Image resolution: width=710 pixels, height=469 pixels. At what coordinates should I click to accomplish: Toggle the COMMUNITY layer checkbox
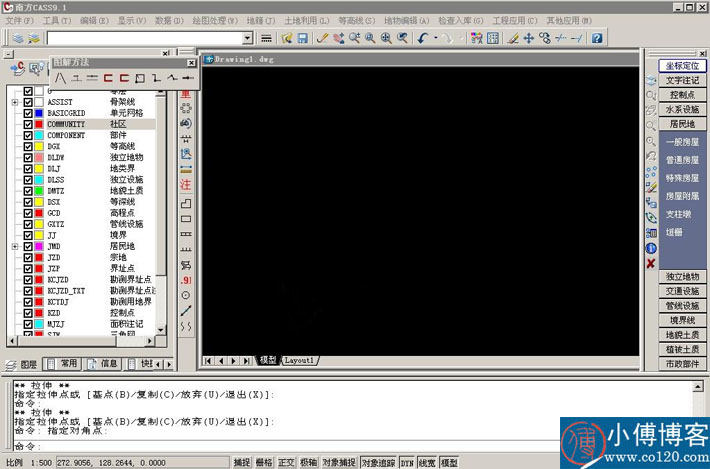coord(28,124)
